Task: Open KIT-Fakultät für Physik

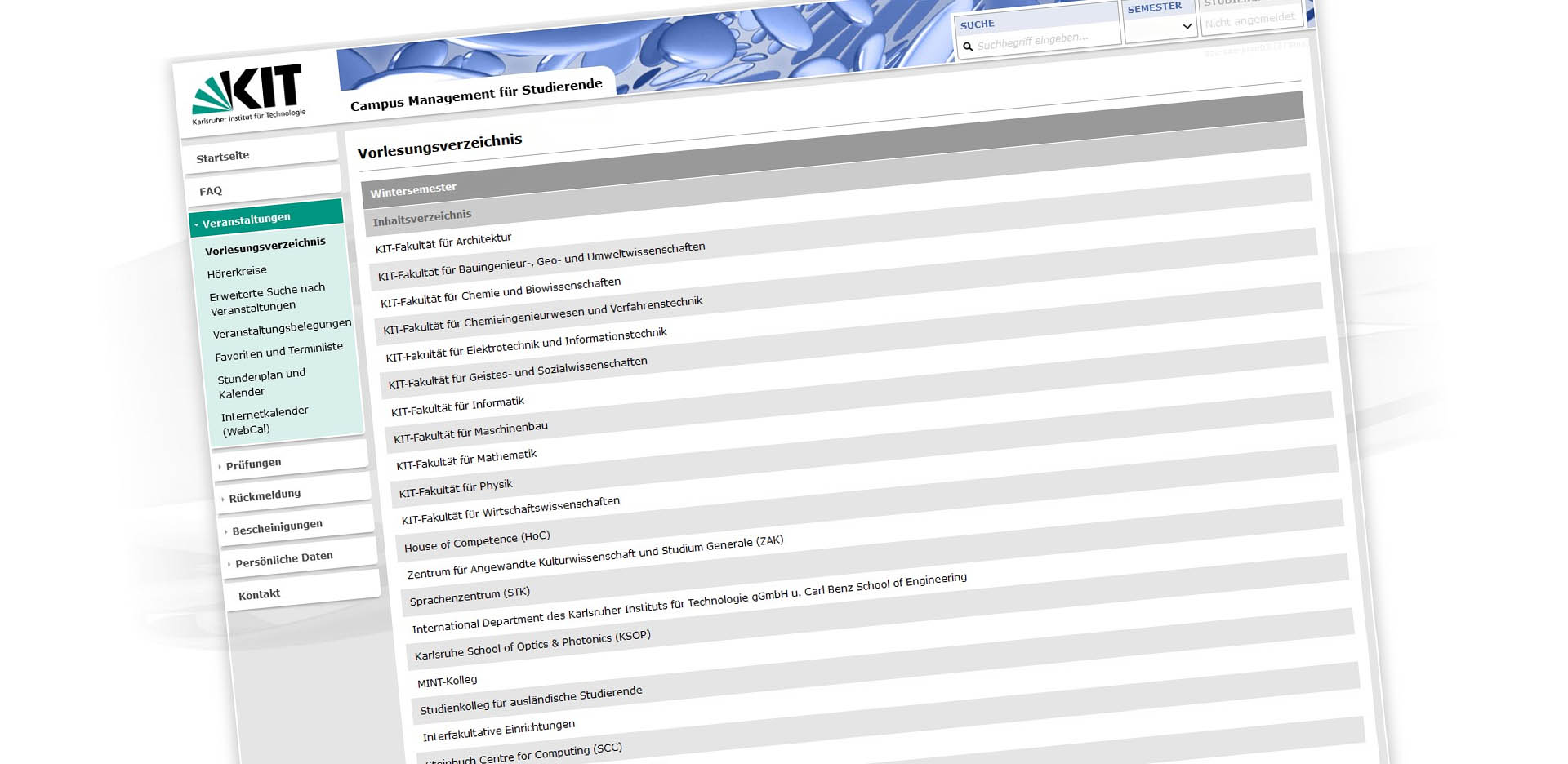Action: coord(456,489)
